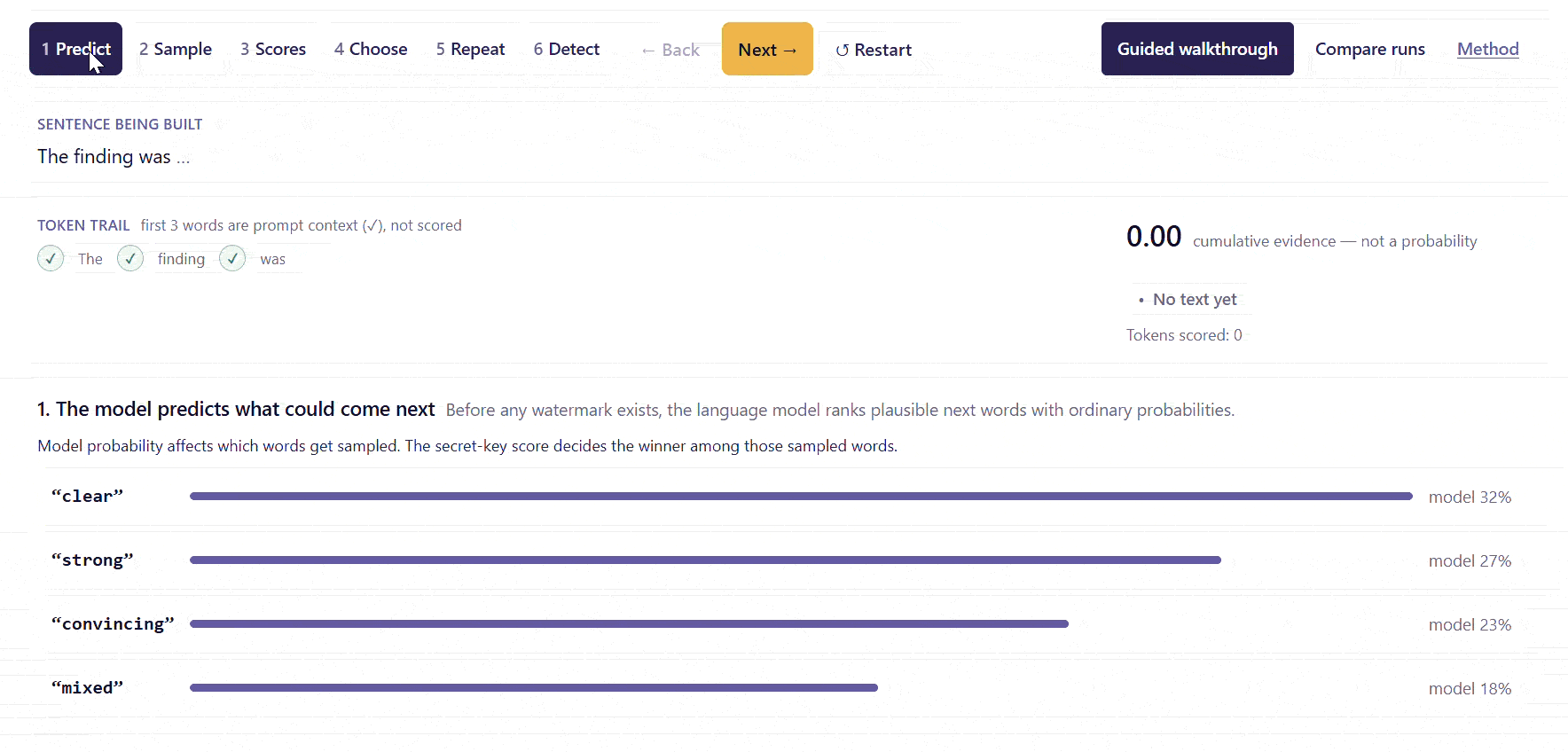Click the probability bar for "mixed"
1568x752 pixels.
coord(534,688)
